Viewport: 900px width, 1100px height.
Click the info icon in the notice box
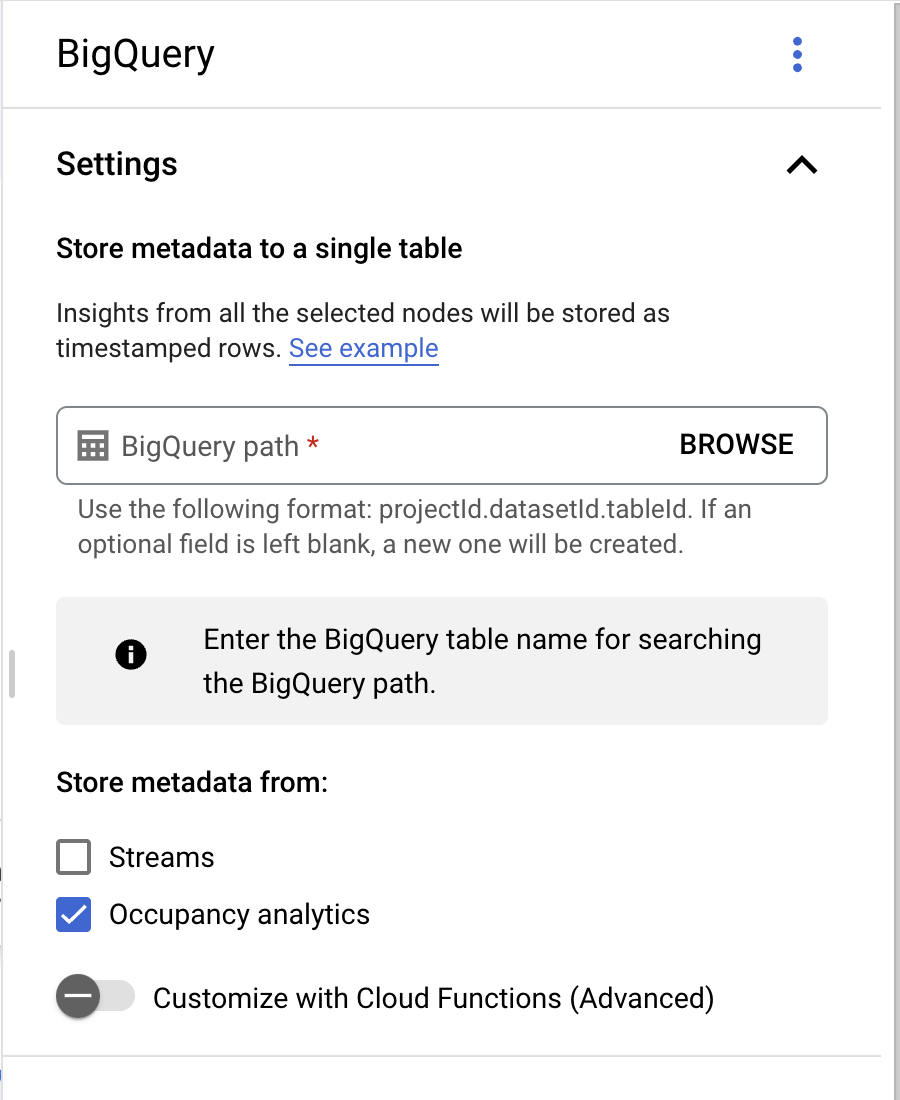131,655
